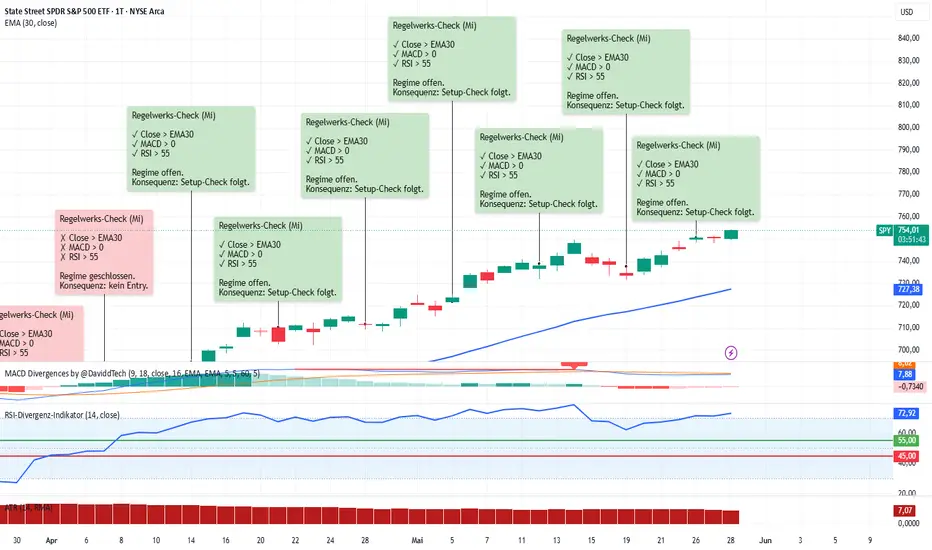Image resolution: width=932 pixels, height=550 pixels.
Task: Click the 72,92 RSI value label
Action: (x=906, y=413)
